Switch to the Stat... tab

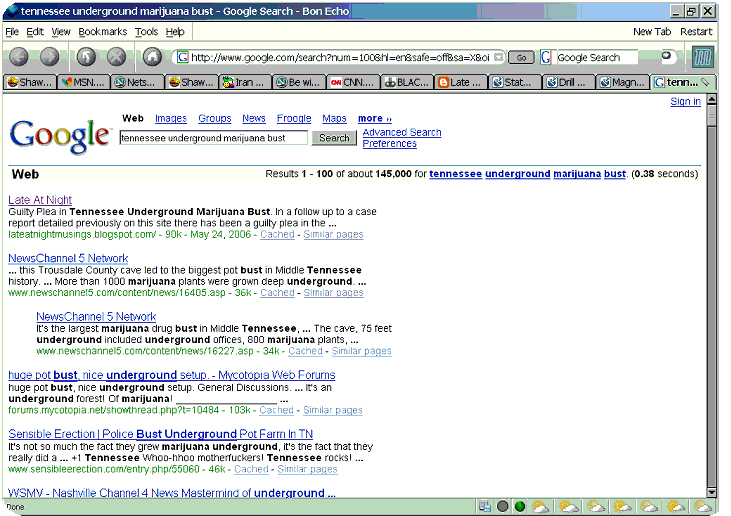coord(515,83)
